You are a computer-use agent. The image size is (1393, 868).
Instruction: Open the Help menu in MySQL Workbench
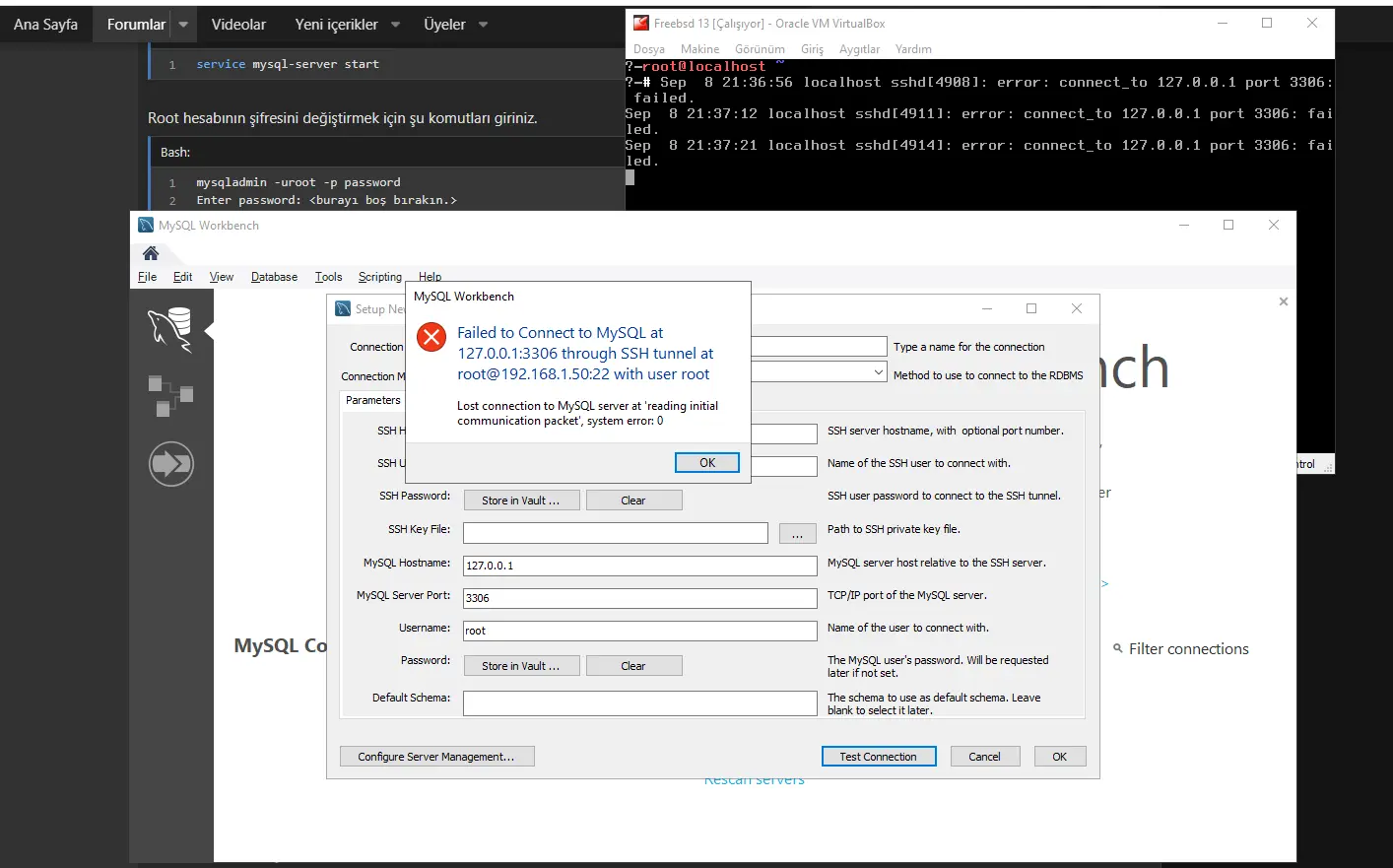pyautogui.click(x=430, y=277)
